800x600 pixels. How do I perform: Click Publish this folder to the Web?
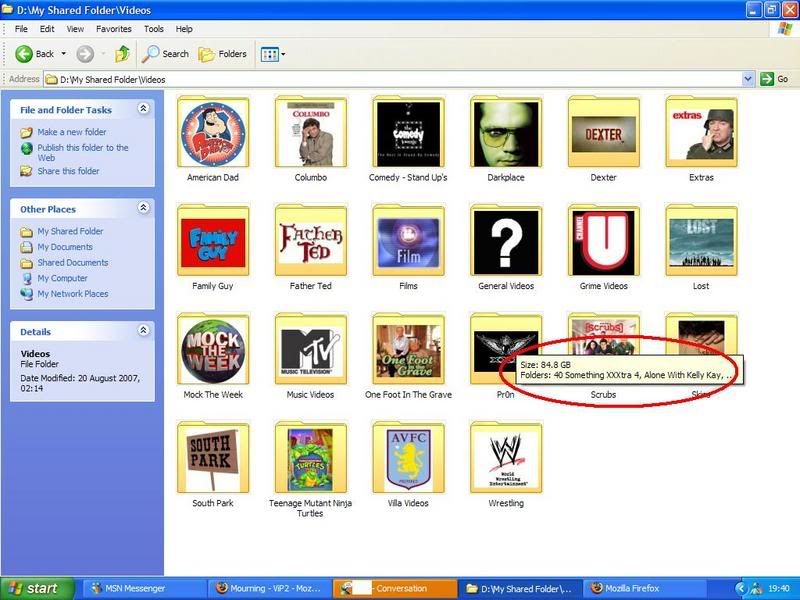click(74, 153)
